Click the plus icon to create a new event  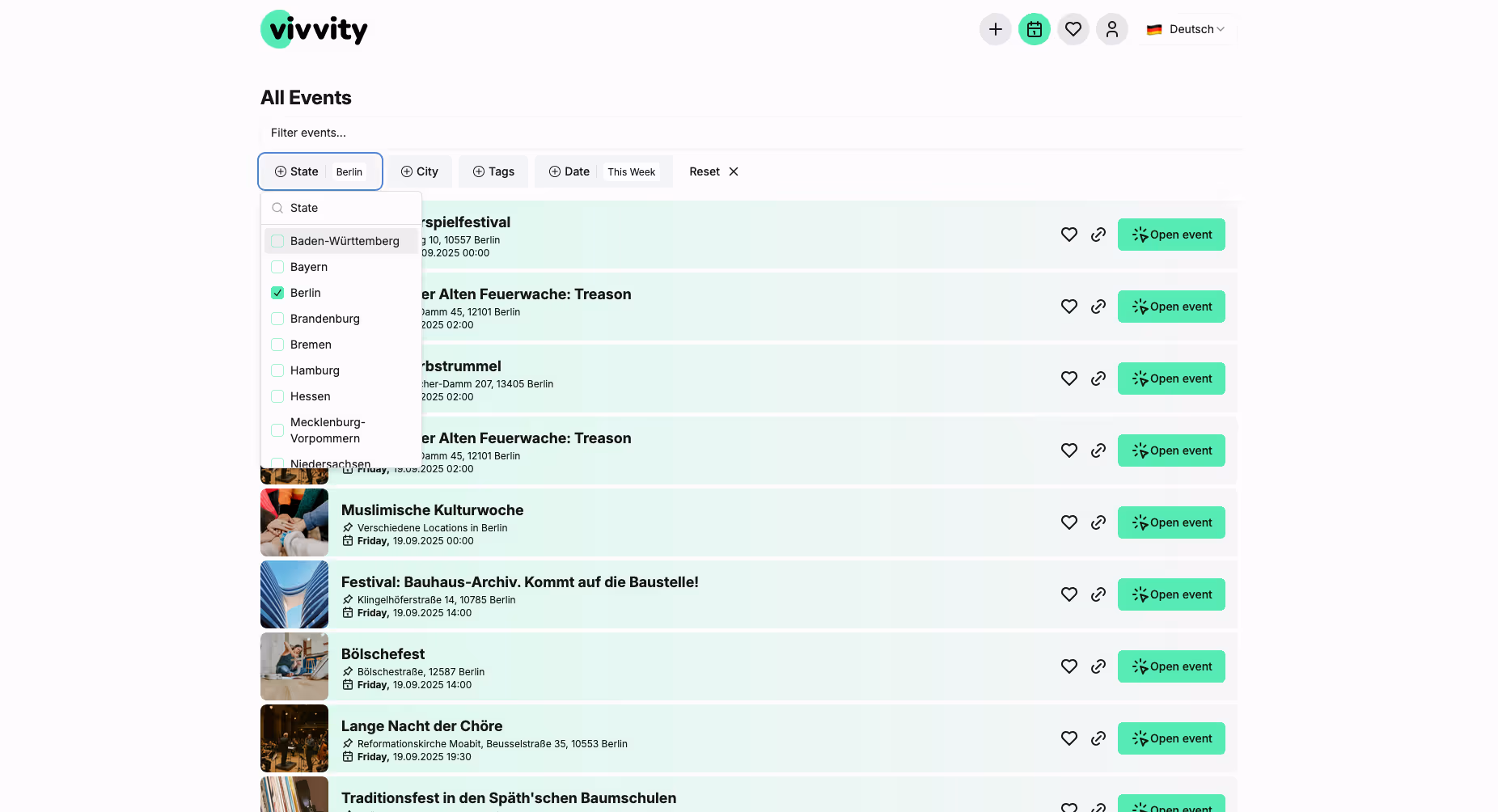(996, 29)
